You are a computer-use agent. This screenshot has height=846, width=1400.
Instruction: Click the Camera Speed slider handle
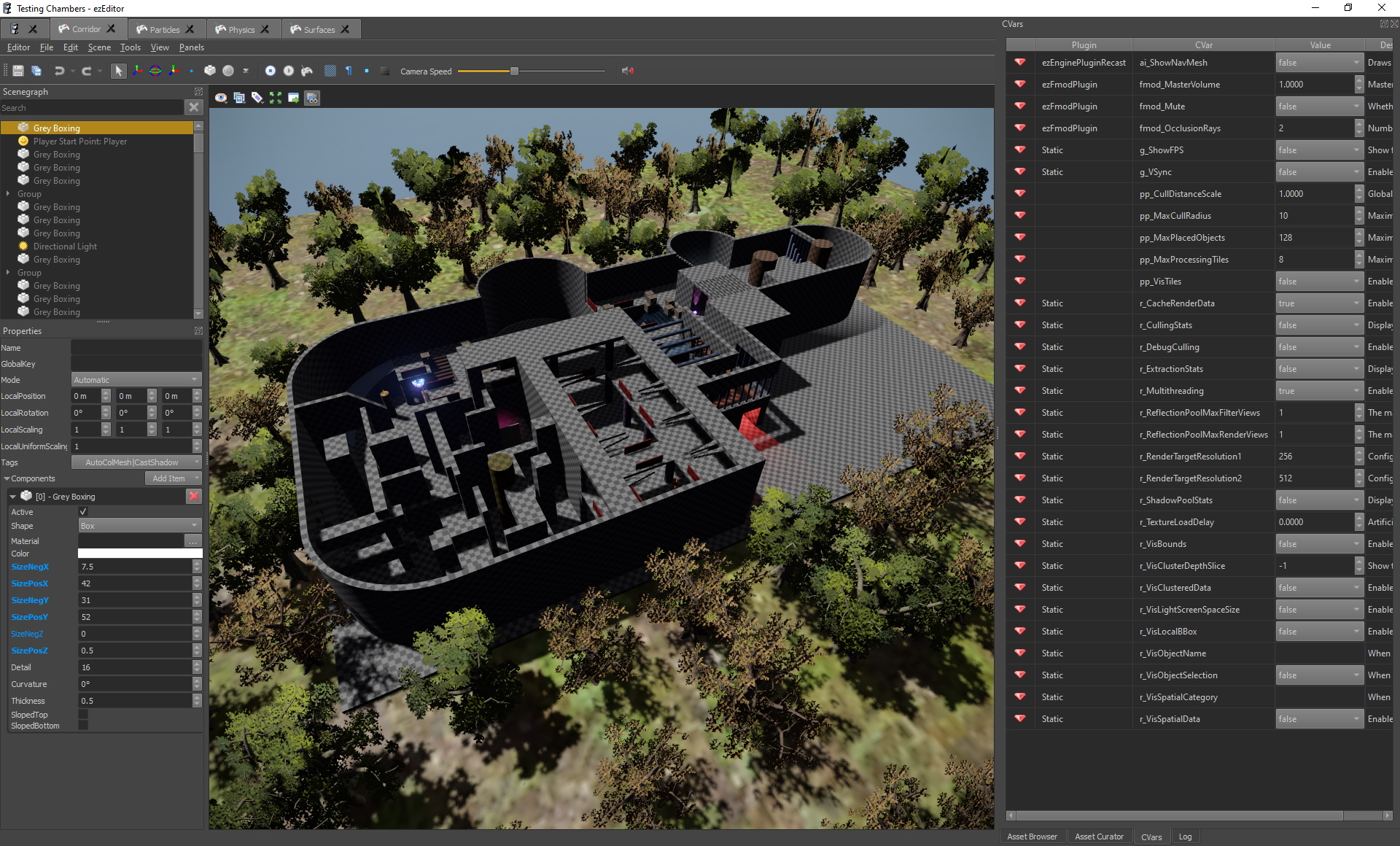click(514, 71)
